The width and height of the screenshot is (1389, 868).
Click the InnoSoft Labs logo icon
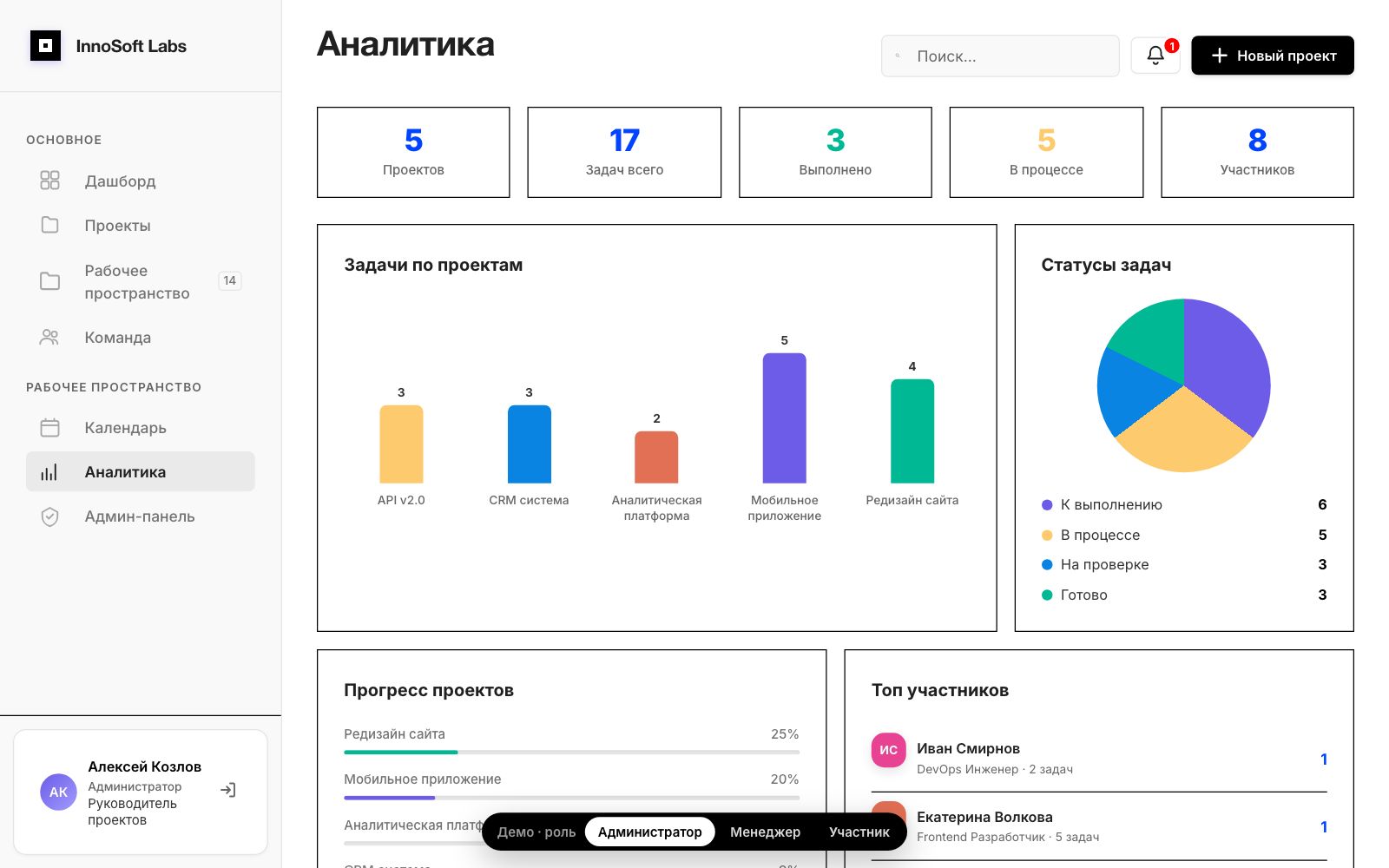tap(45, 46)
